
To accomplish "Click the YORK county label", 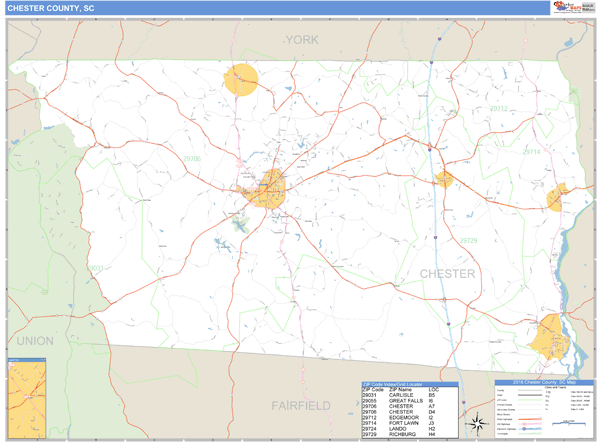I will point(300,39).
